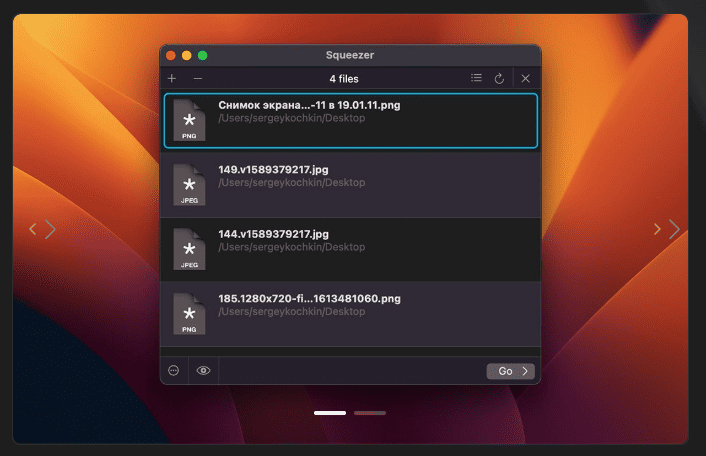Click the 4 files counter label
Image resolution: width=706 pixels, height=456 pixels.
344,79
